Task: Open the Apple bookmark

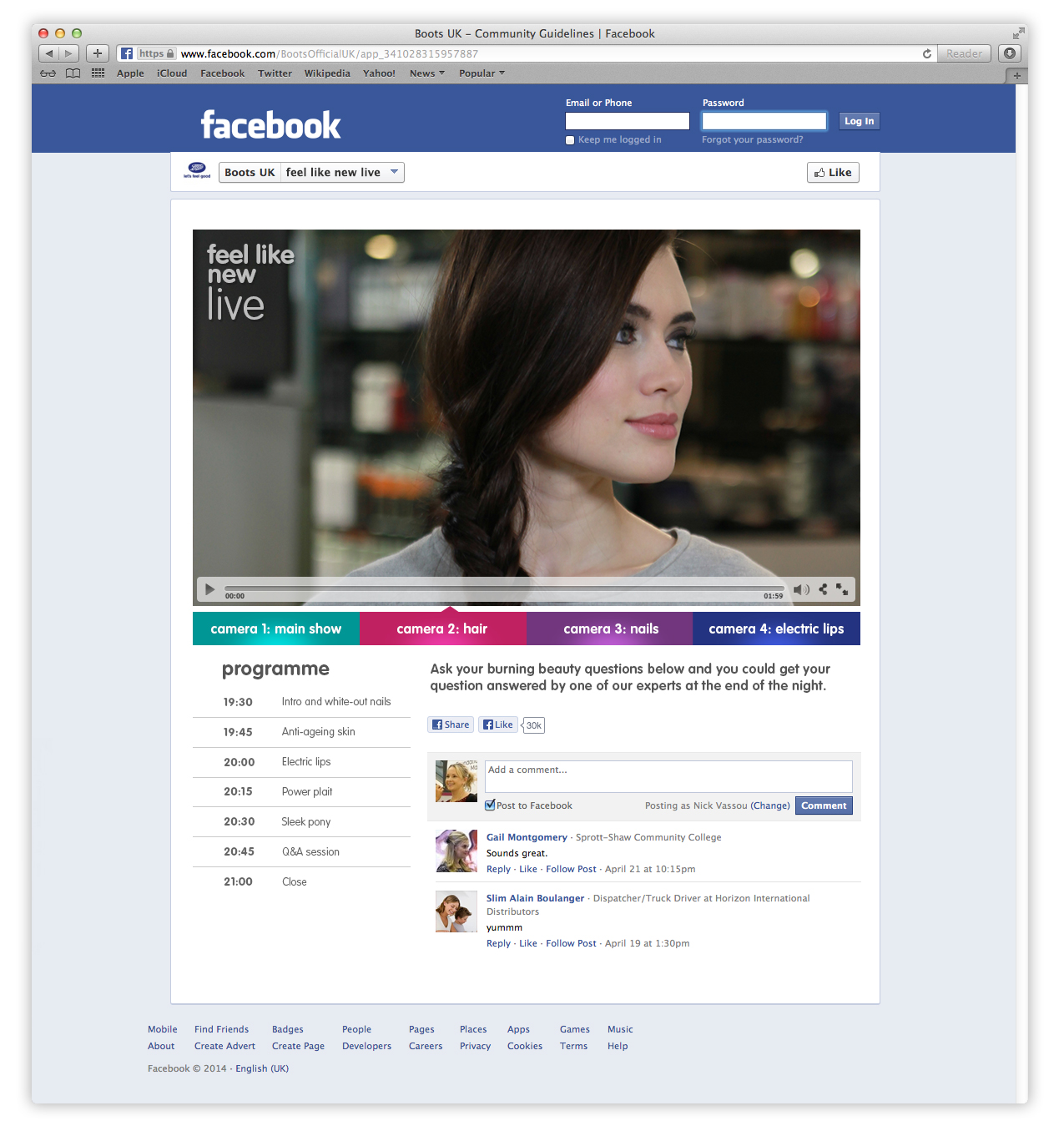Action: point(130,73)
